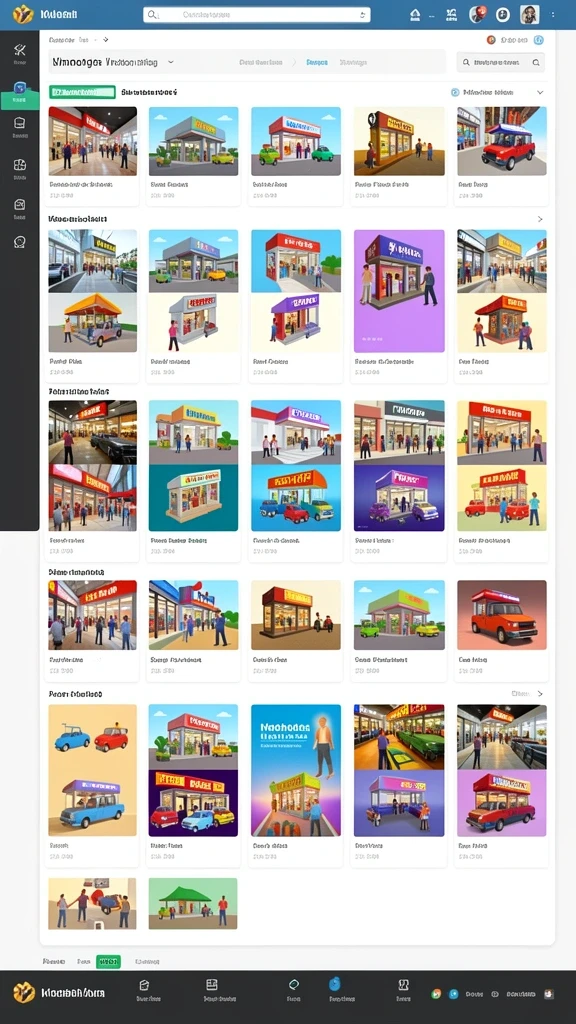Open the green-roofed shop with green cars thumbnail
This screenshot has height=1024, width=576.
point(399,615)
